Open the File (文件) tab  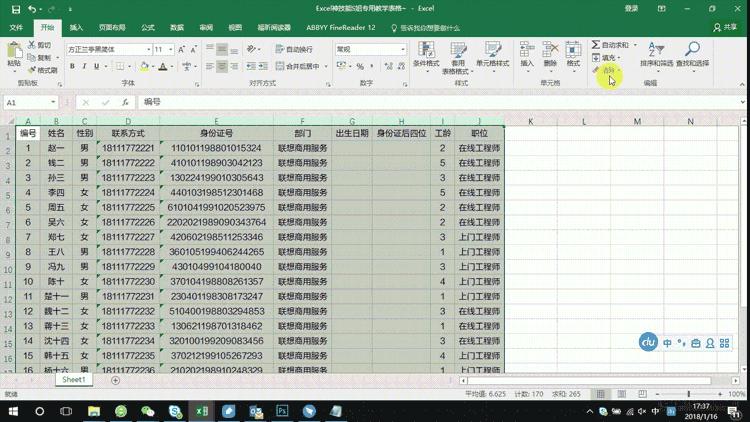(x=16, y=28)
